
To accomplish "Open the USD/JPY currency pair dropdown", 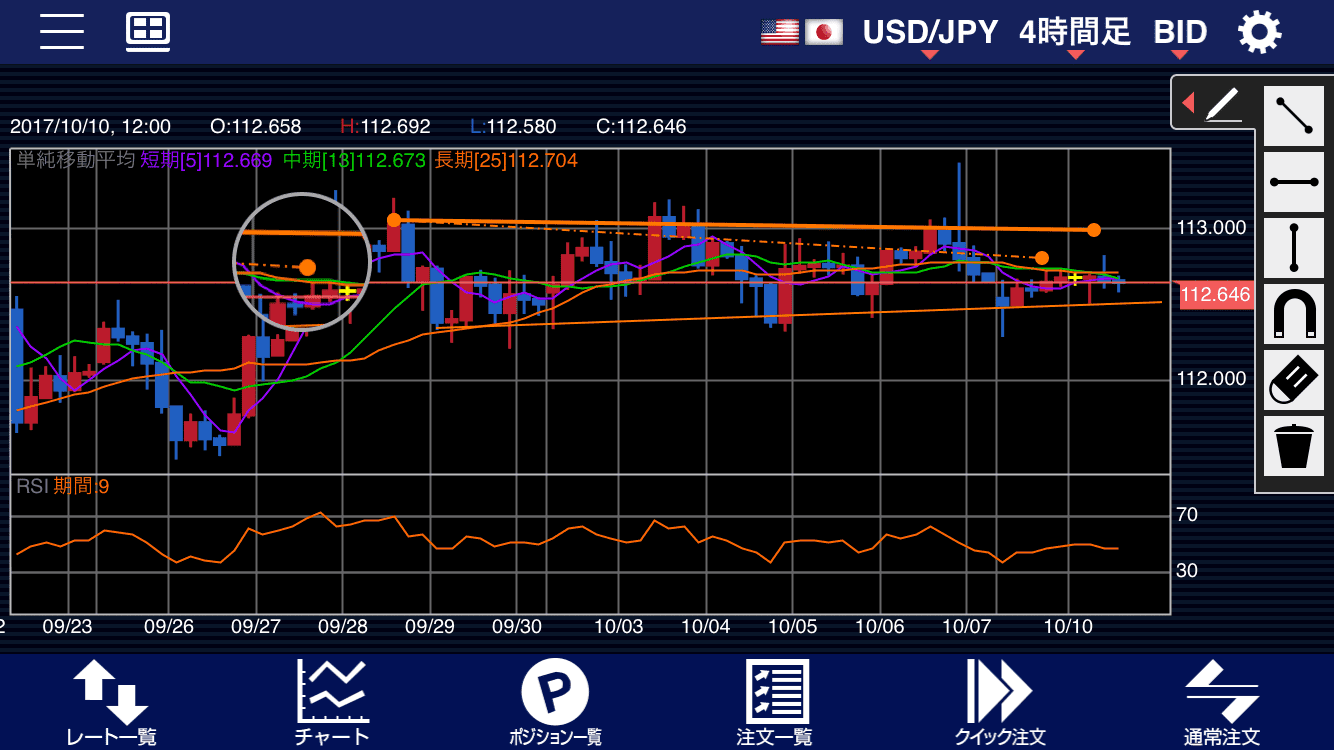I will (x=930, y=33).
